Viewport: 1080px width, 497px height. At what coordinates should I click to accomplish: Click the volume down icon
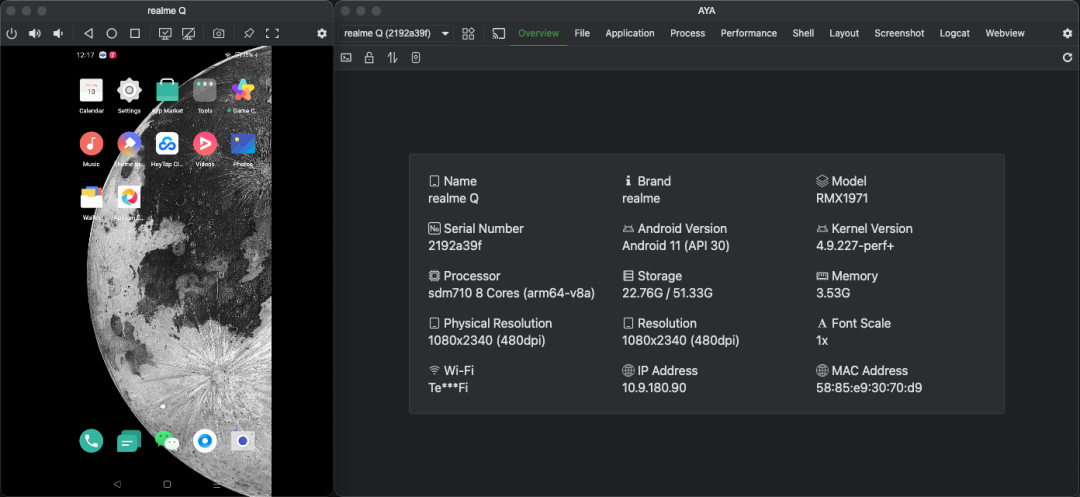[58, 33]
